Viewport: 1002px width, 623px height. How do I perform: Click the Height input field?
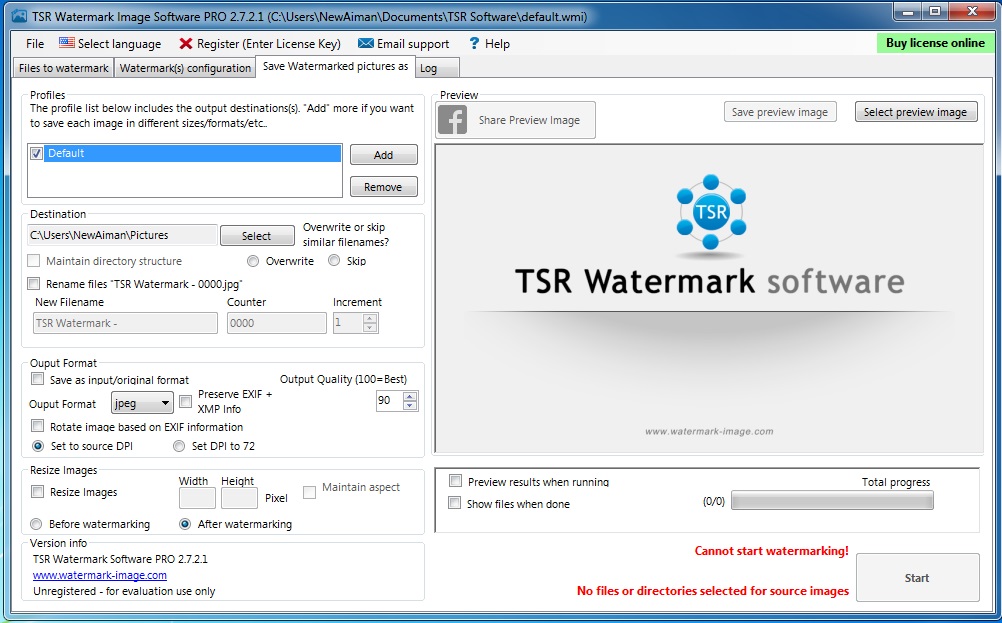(x=240, y=498)
